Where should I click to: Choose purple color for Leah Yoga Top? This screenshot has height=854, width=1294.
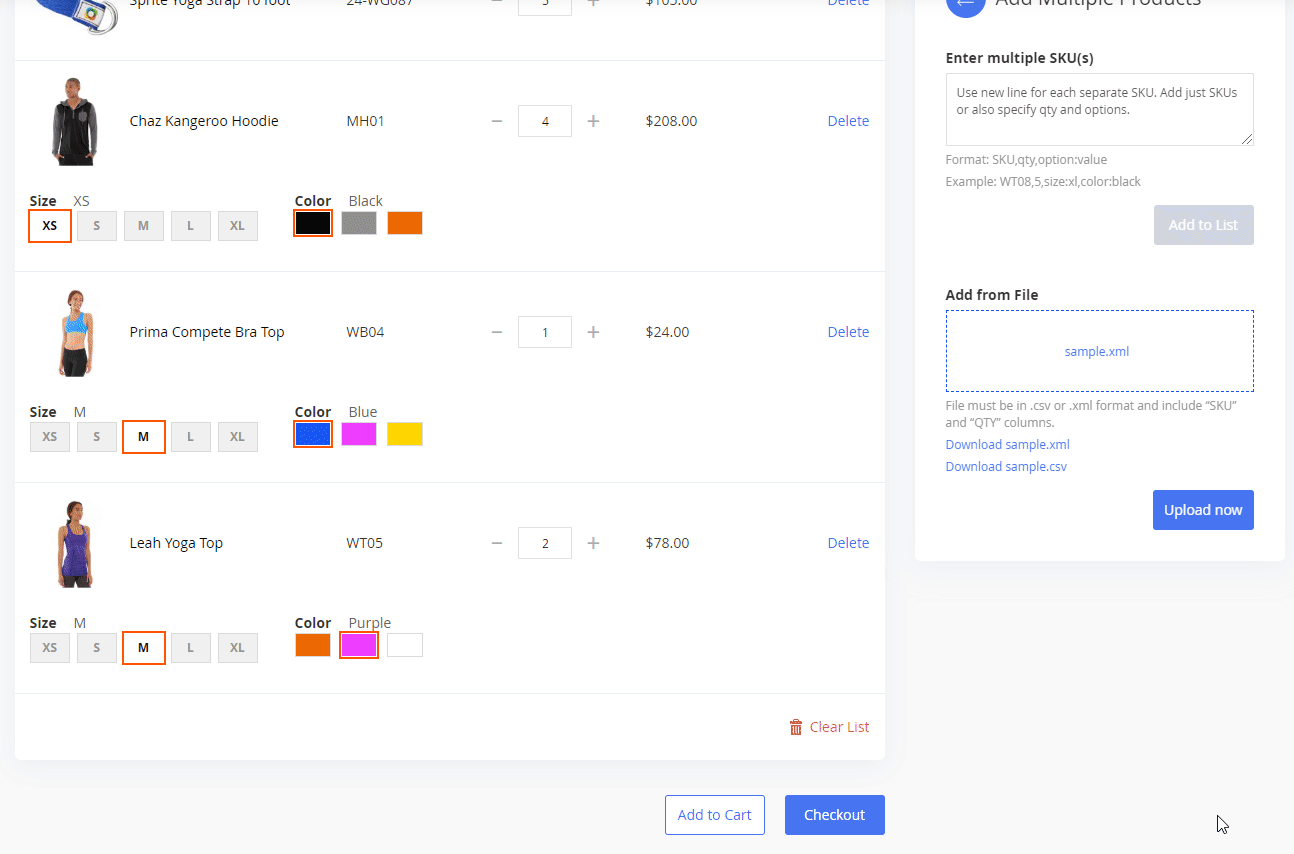(359, 645)
